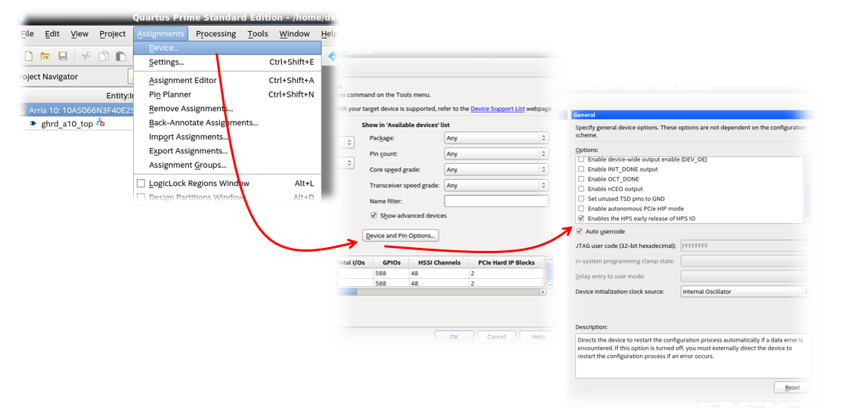Click Reset button in General options
The image size is (860, 408).
click(x=793, y=388)
